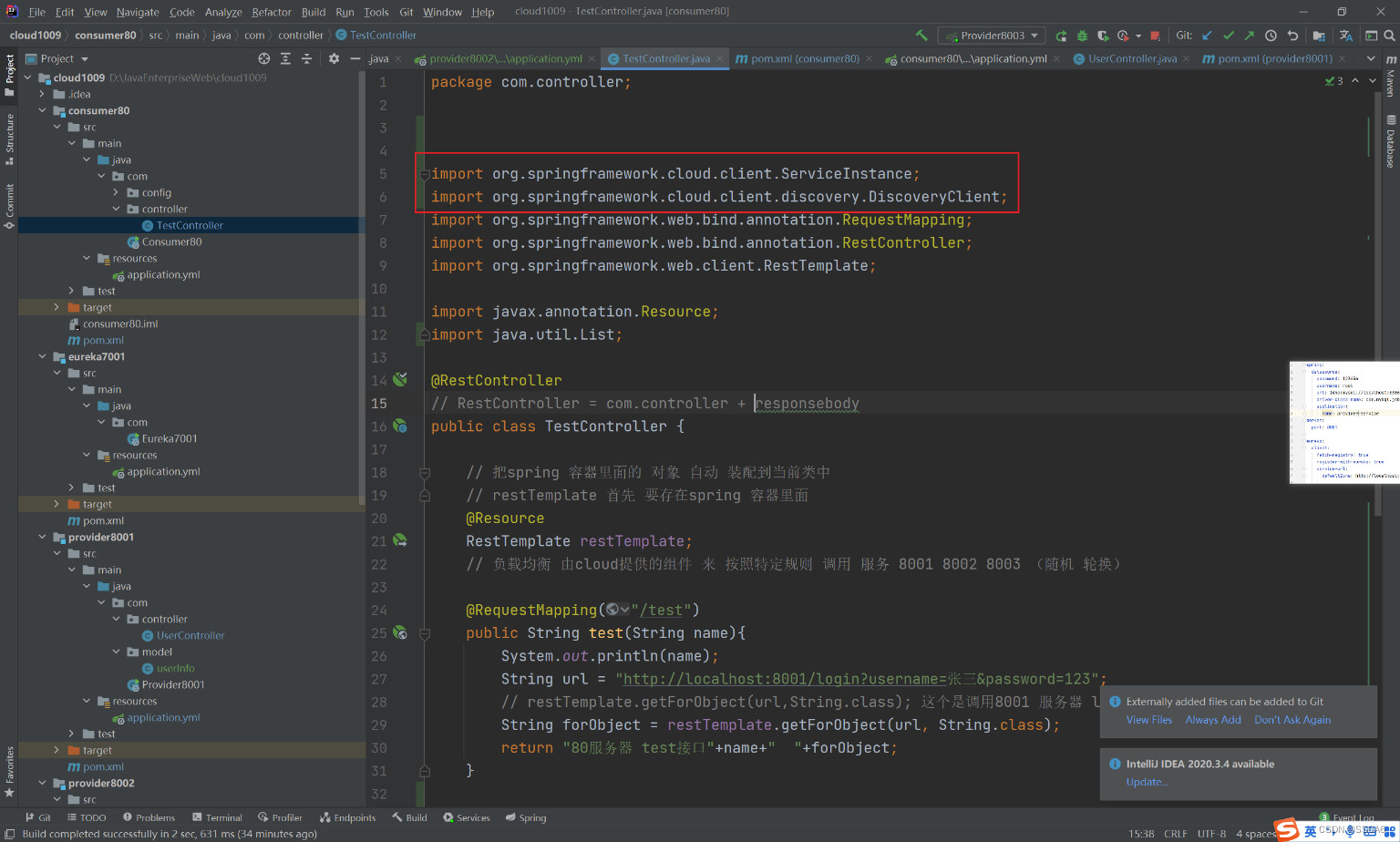Viewport: 1400px width, 842px height.
Task: Expand the .idea folder node
Action: click(42, 94)
